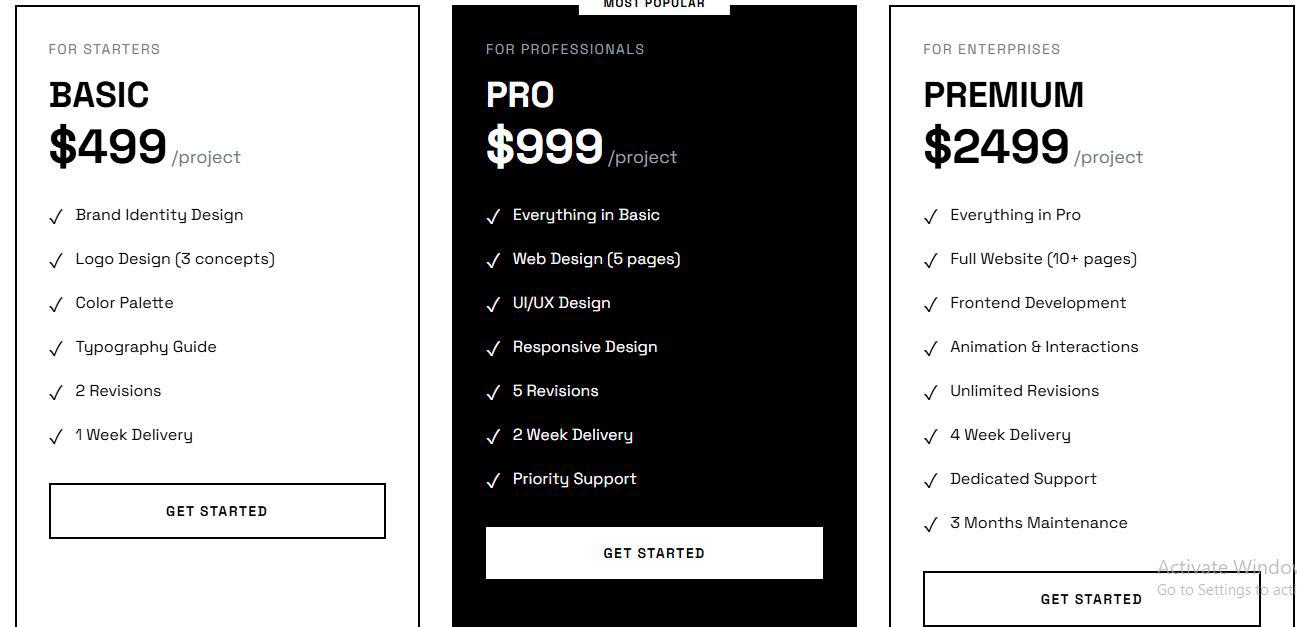Viewport: 1297px width, 627px height.
Task: Click the checkmark beside Brand Identity Design
Action: click(x=56, y=216)
